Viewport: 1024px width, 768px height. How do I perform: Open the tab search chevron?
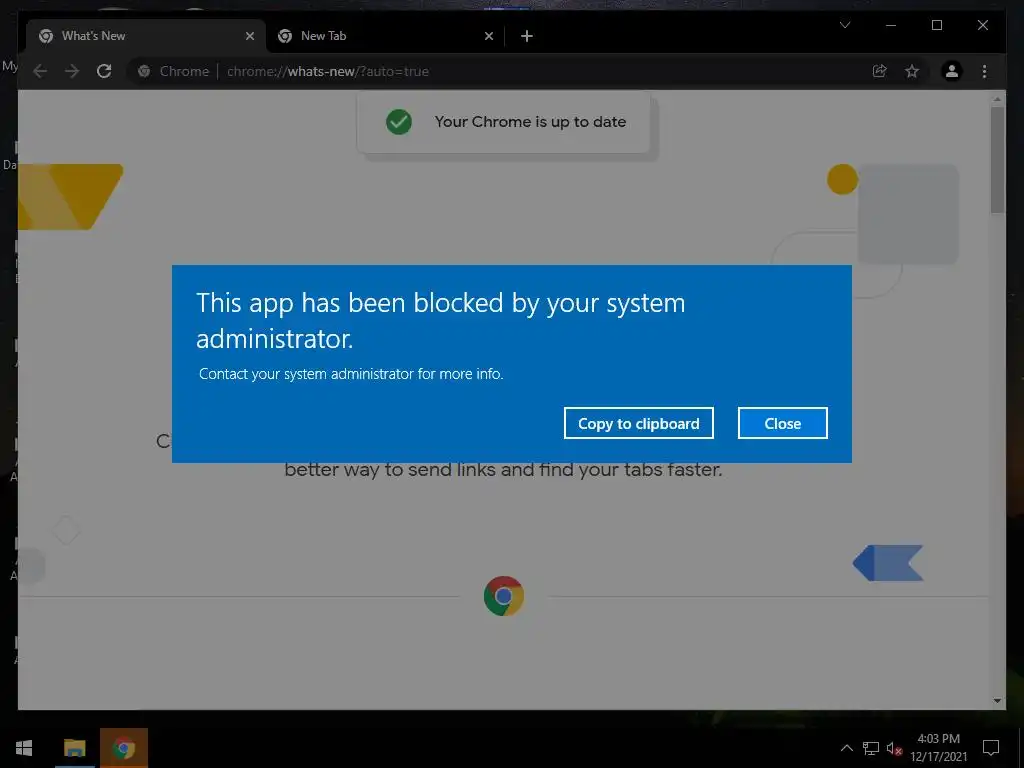845,25
